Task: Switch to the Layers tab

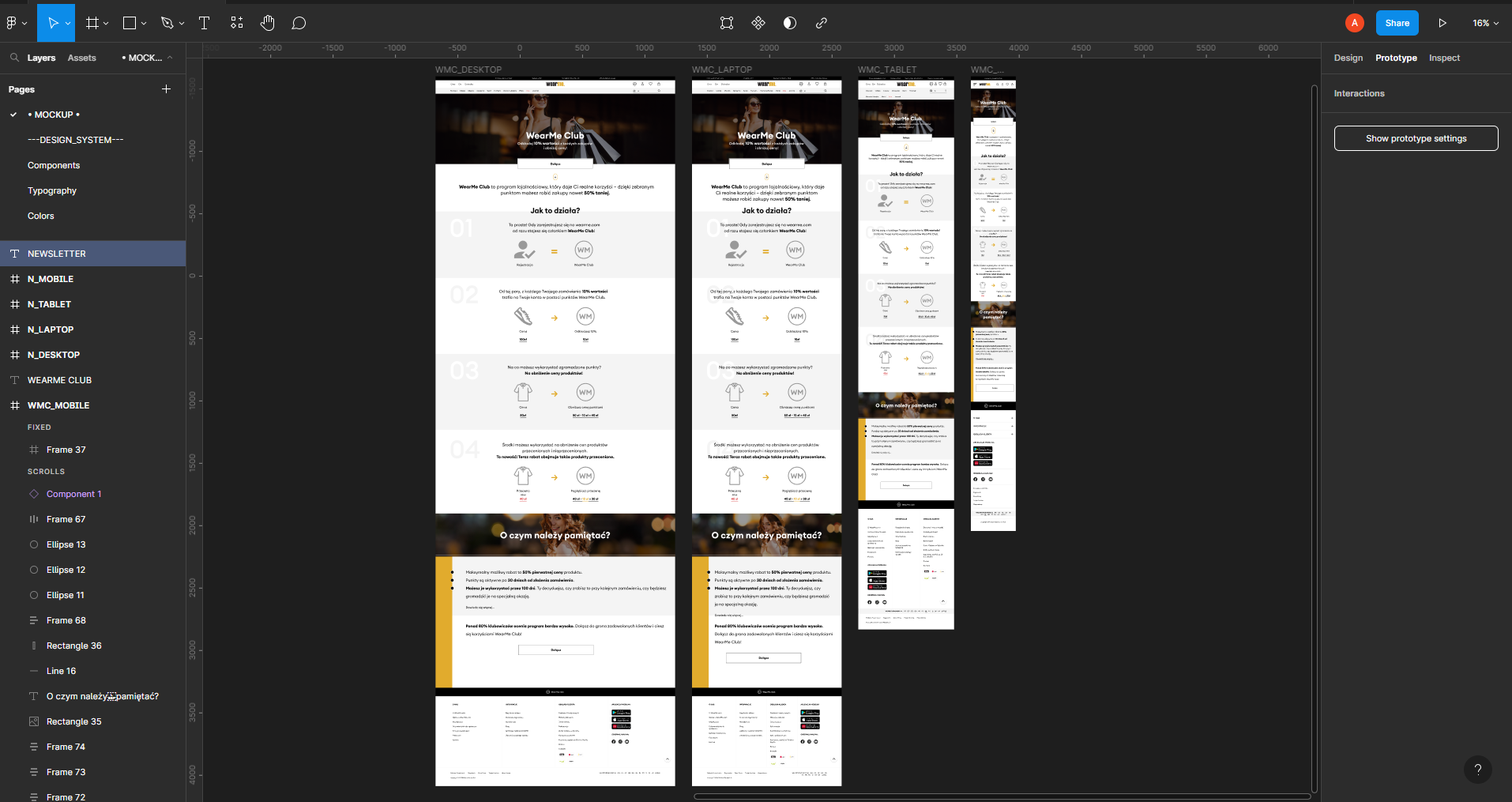Action: coord(41,58)
